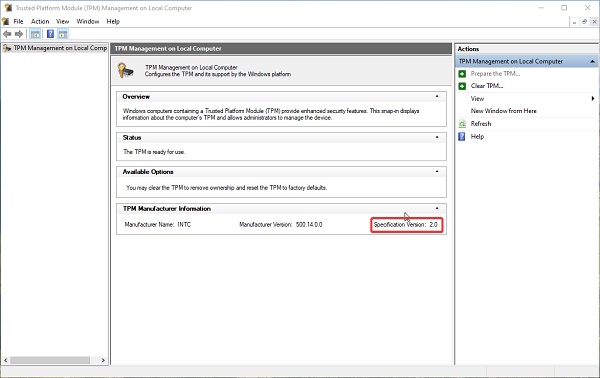Open the Action menu
Image resolution: width=600 pixels, height=378 pixels.
(40, 21)
